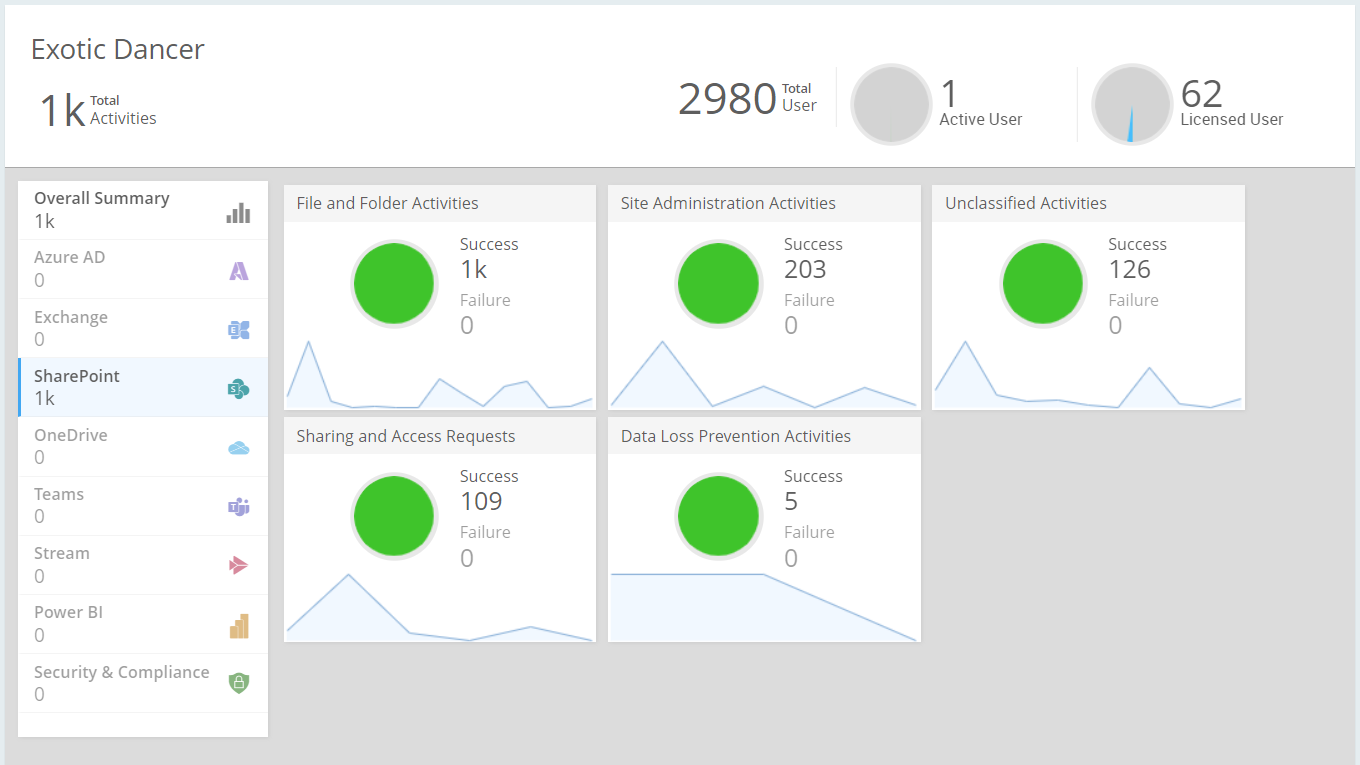Click the Sharing and Access Requests green circle
The image size is (1360, 765).
pyautogui.click(x=394, y=516)
